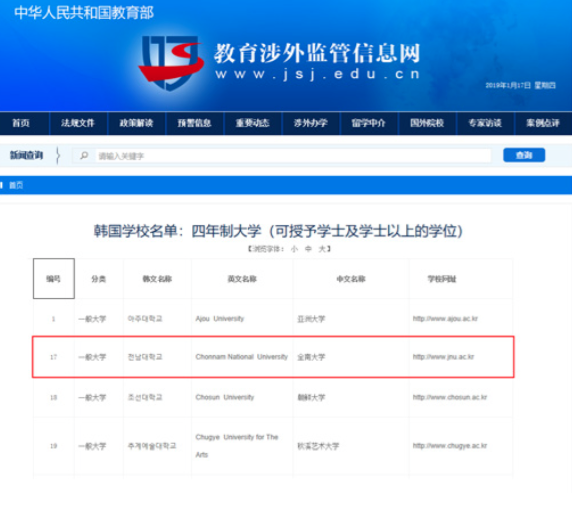Click row number 17 cell

[x=54, y=357]
